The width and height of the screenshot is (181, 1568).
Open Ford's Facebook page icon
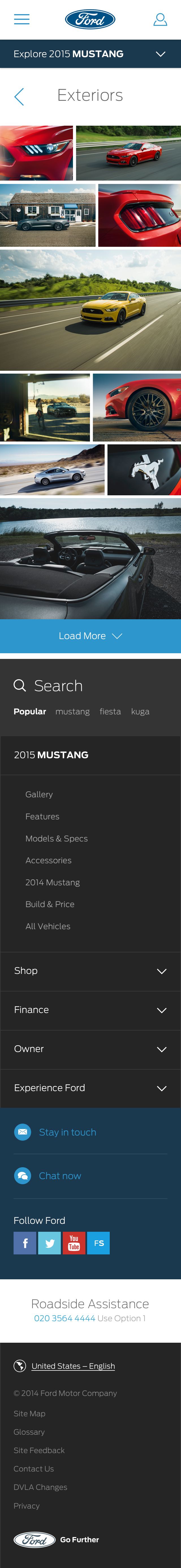(x=25, y=1243)
